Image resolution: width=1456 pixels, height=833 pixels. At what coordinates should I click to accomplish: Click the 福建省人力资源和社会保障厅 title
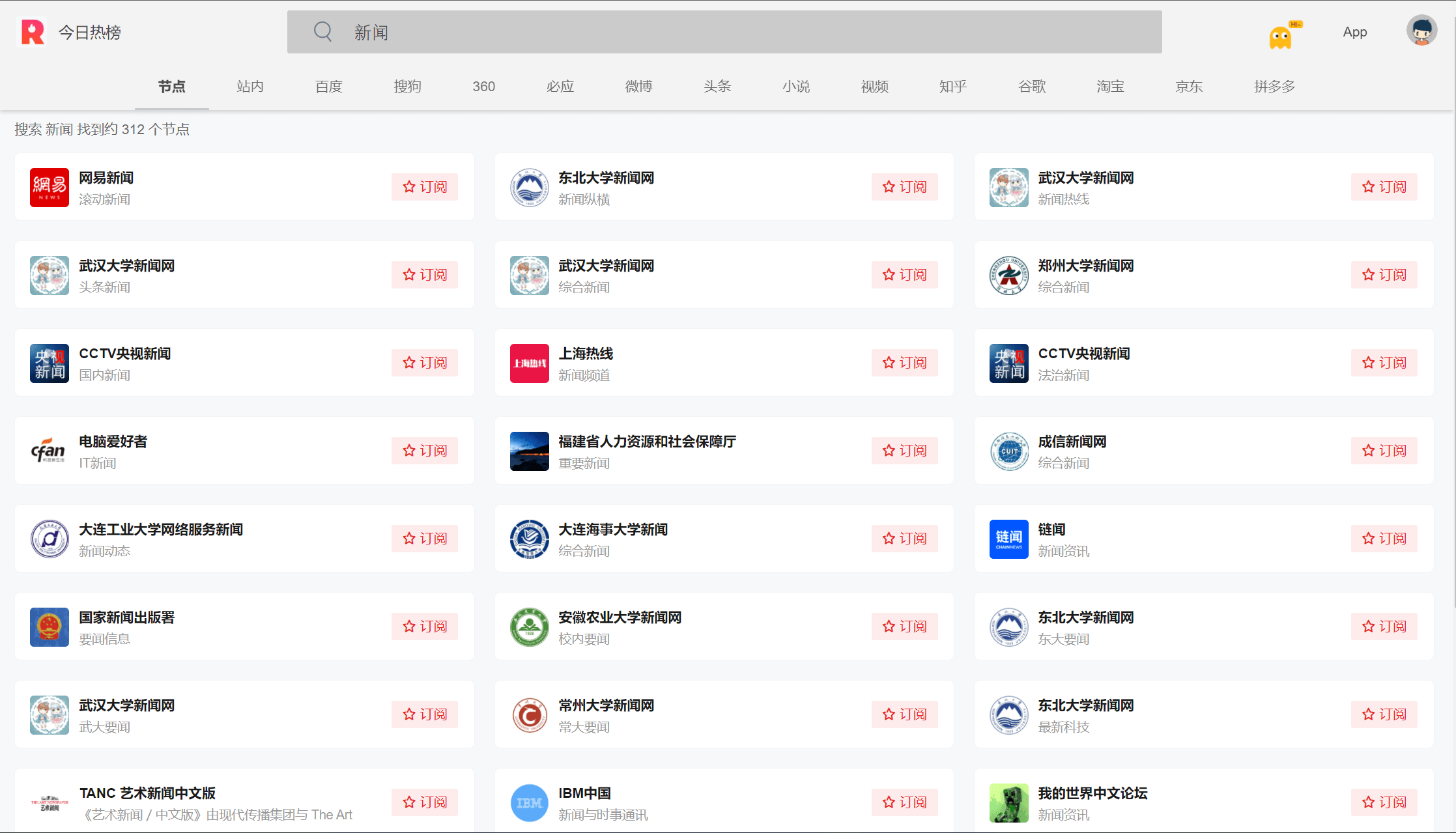648,442
